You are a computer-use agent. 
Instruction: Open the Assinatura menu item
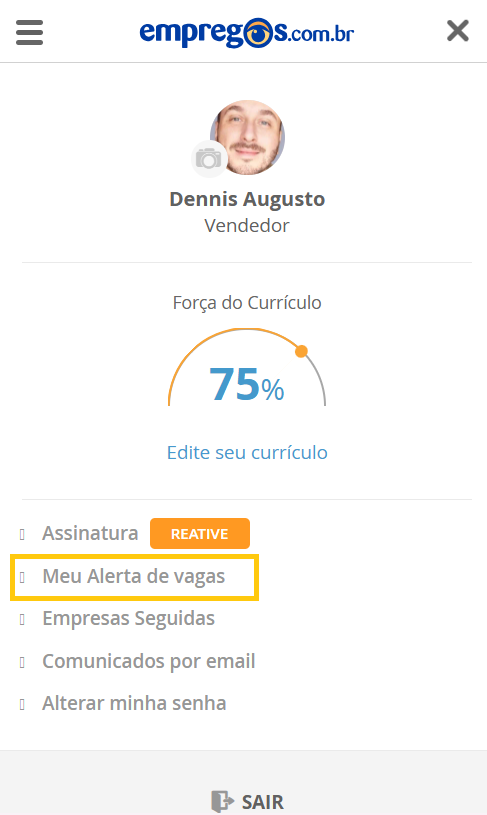coord(90,533)
